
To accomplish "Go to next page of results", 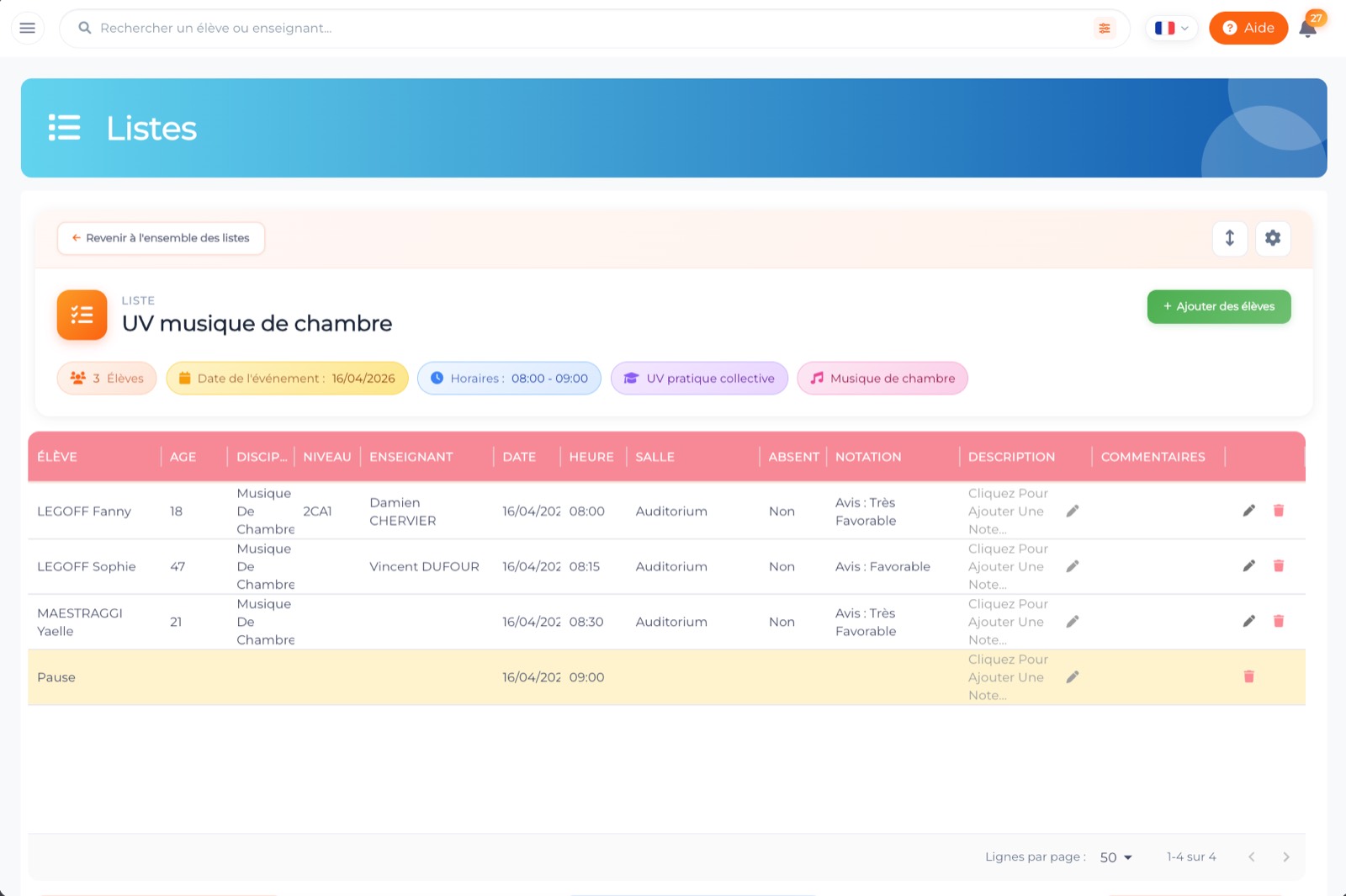I will pos(1286,857).
